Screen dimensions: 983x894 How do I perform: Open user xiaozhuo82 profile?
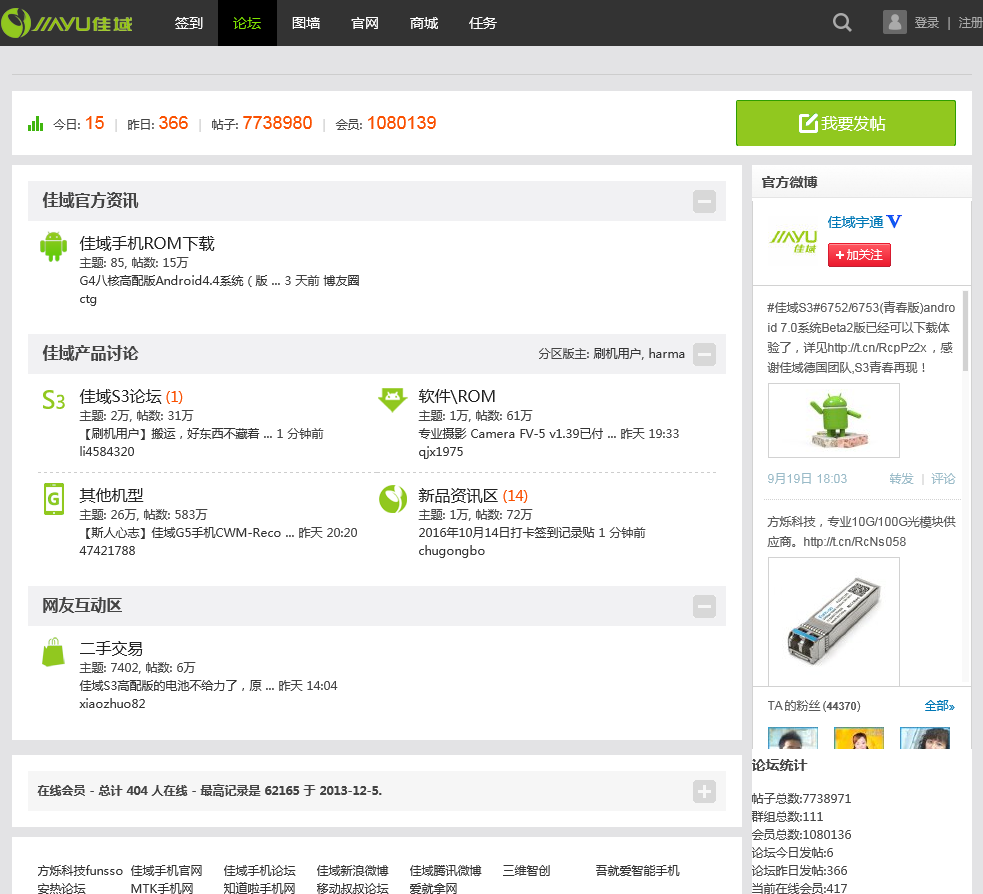112,704
